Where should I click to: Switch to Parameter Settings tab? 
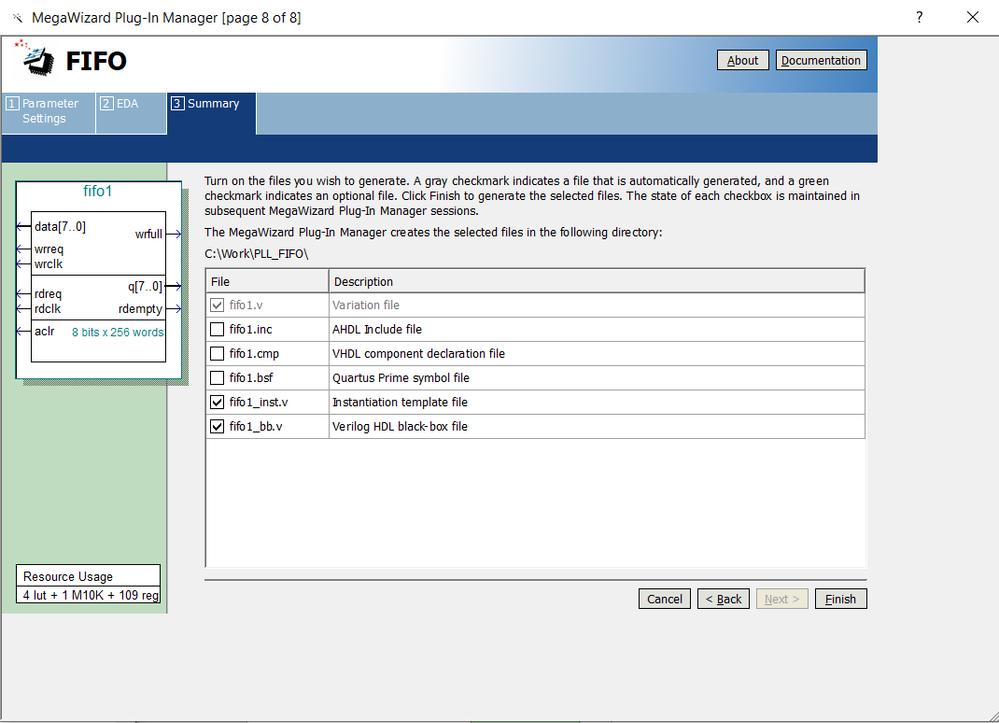click(48, 111)
